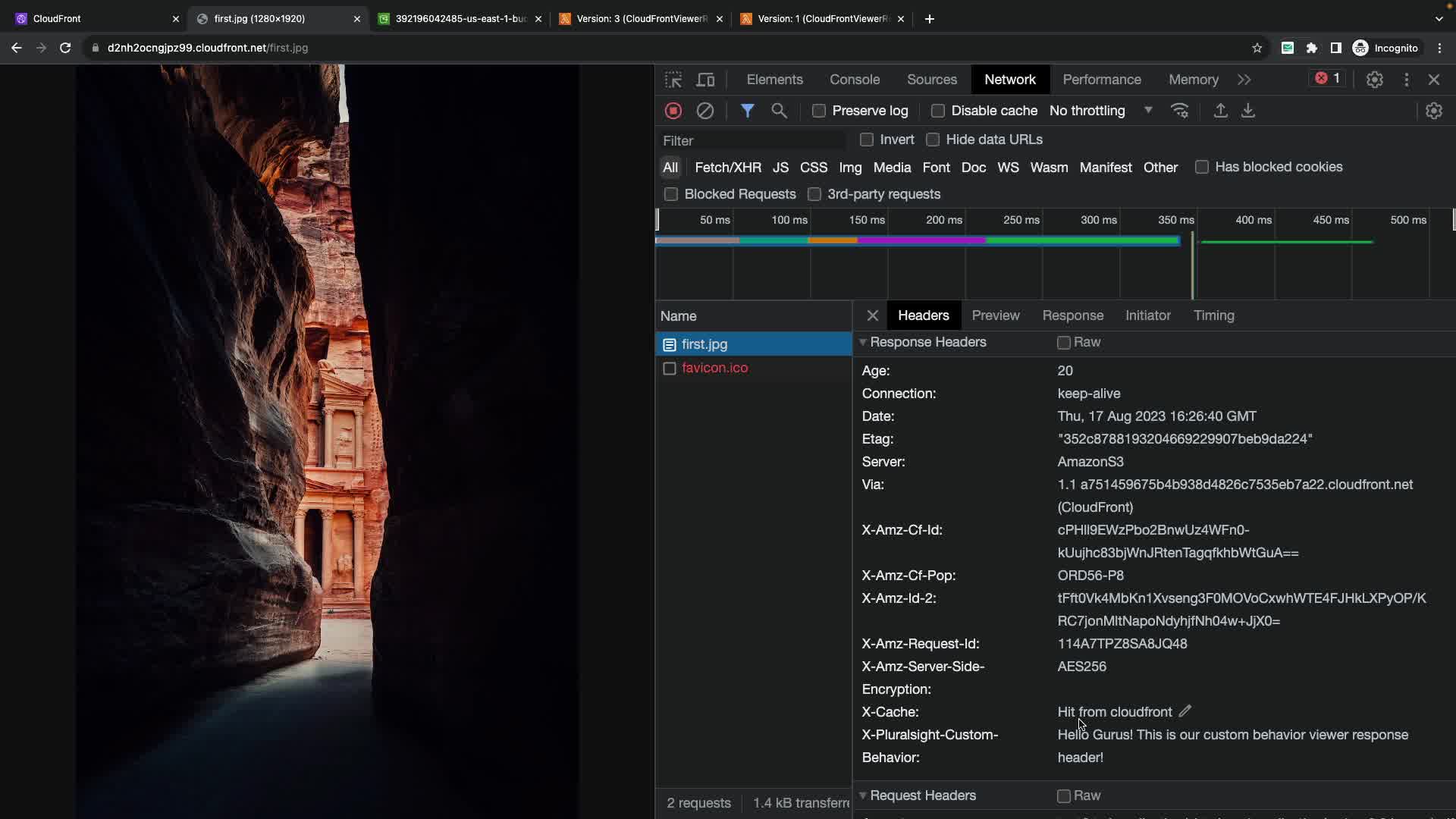
Task: Clear the network log
Action: [x=704, y=111]
